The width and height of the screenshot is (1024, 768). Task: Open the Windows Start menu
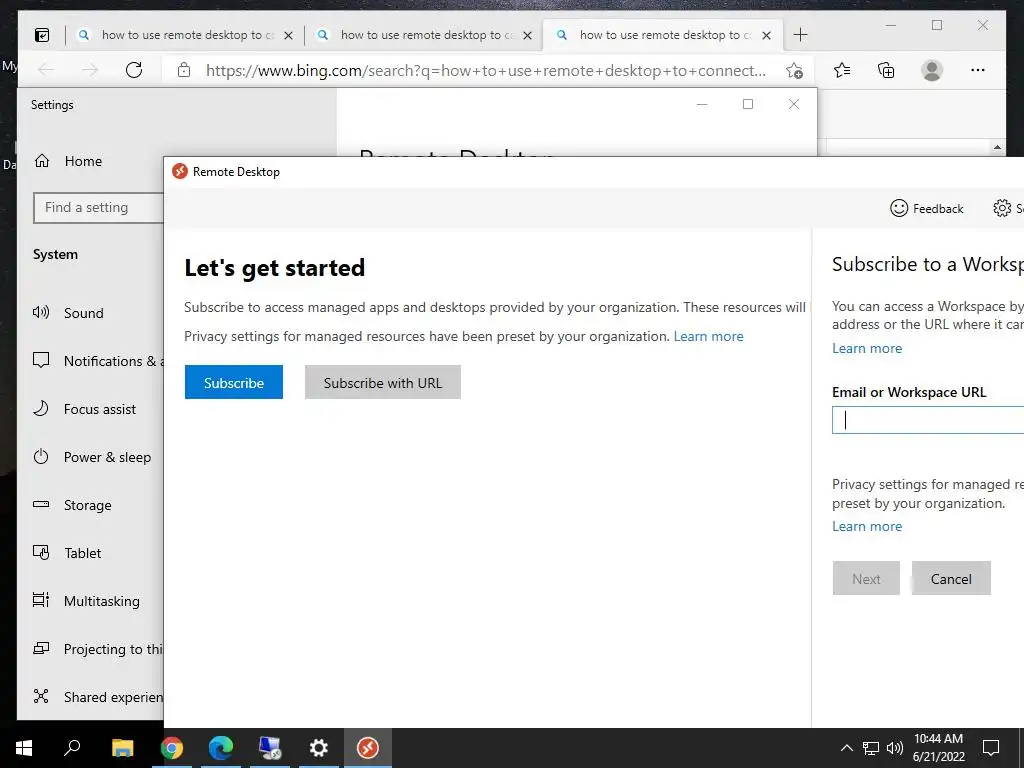24,748
